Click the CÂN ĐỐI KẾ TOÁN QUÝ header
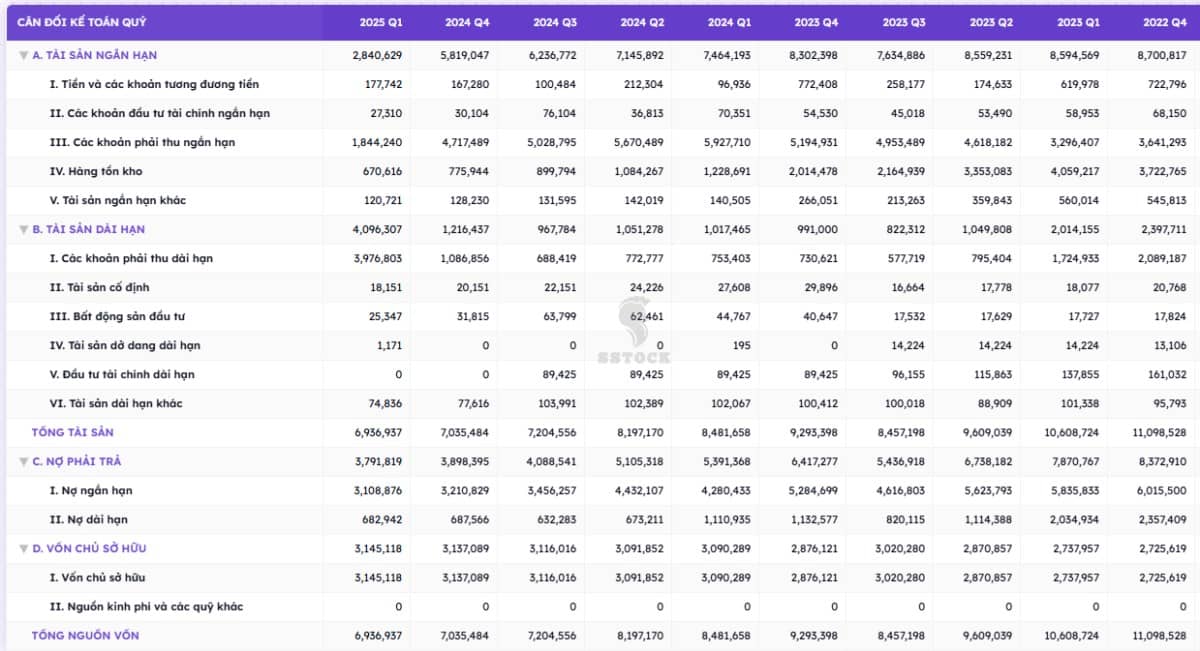Screen dimensions: 1200x651 [x=73, y=22]
